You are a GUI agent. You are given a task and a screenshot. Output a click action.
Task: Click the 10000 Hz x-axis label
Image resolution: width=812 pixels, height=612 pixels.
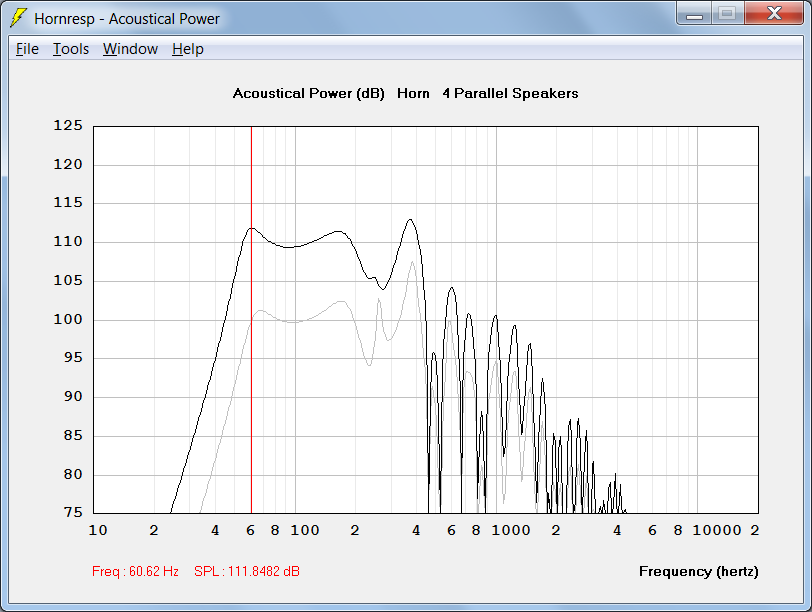pyautogui.click(x=717, y=530)
